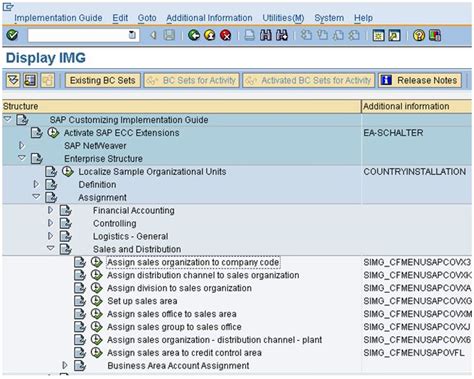Open documentation icon for Assign division to sales organization
The image size is (474, 379).
pyautogui.click(x=80, y=288)
